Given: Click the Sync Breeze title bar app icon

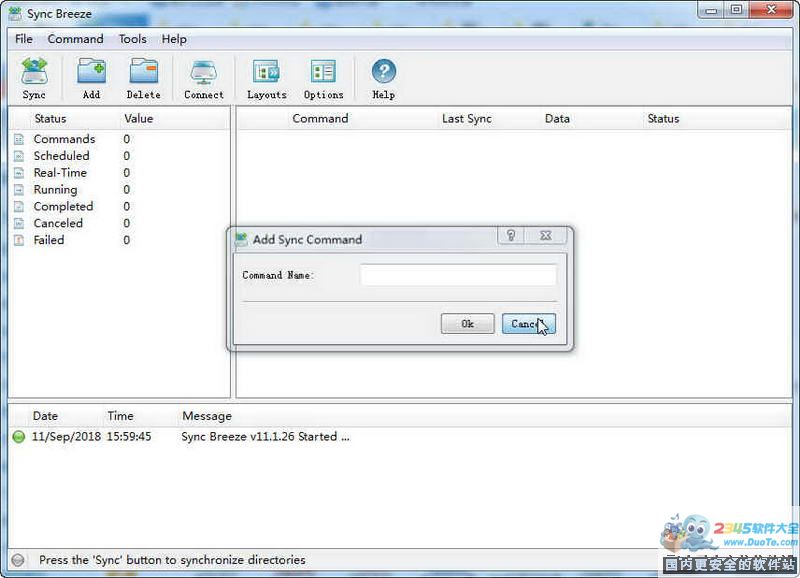Looking at the screenshot, I should point(15,13).
